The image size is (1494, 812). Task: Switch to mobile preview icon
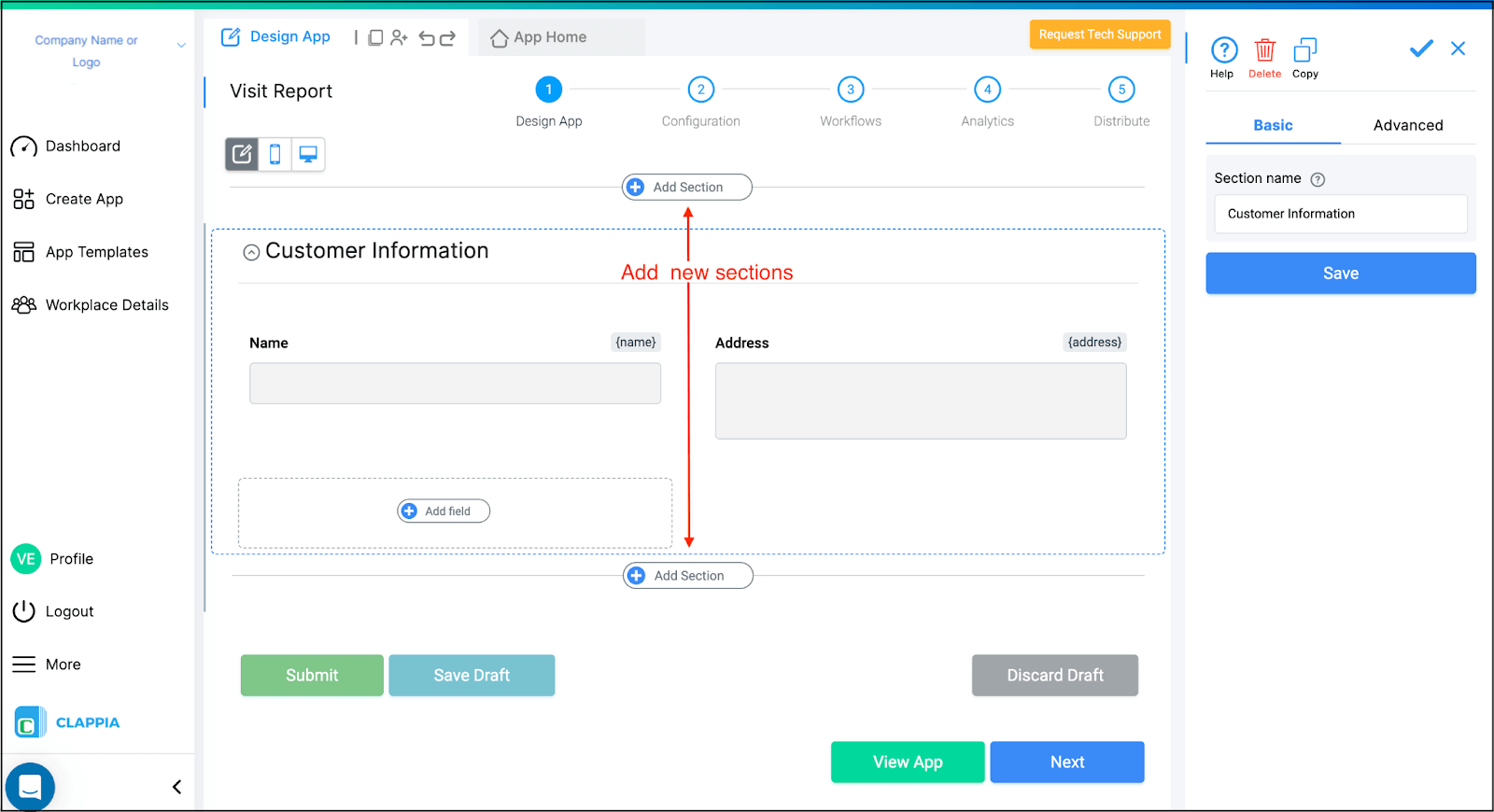pos(275,154)
